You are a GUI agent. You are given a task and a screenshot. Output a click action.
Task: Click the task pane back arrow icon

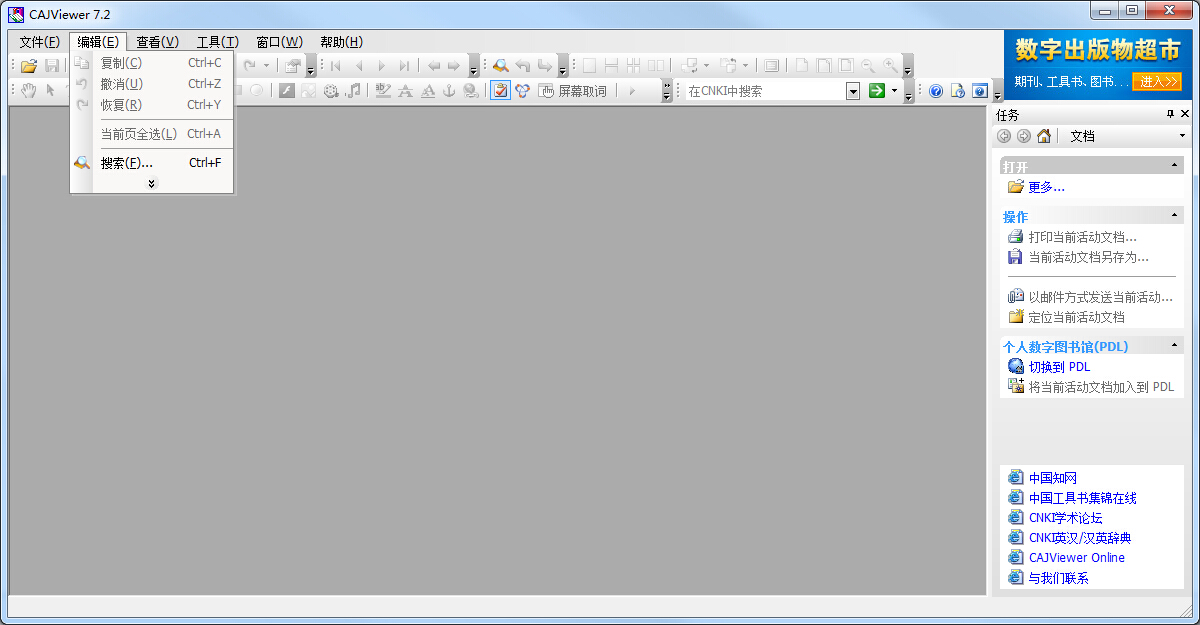1004,136
